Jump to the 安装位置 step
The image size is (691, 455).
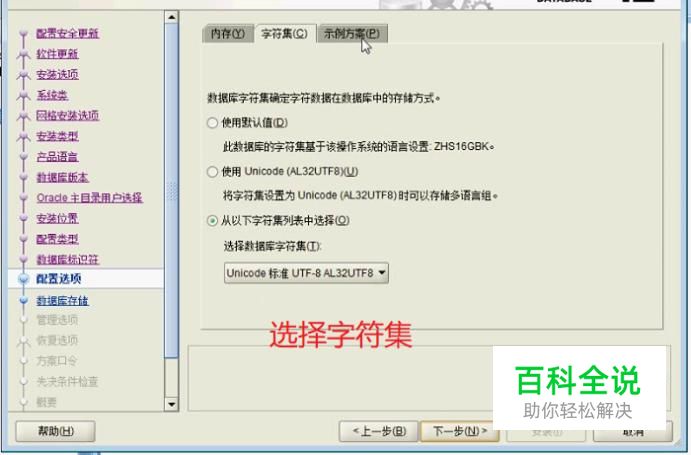tap(57, 218)
